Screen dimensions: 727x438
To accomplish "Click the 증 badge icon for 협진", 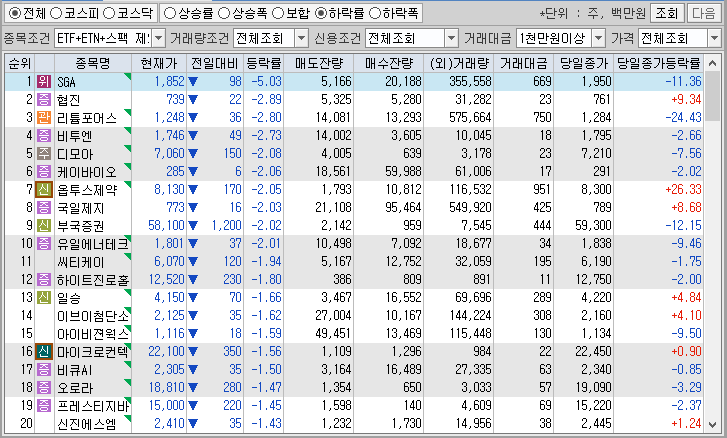I will point(44,100).
